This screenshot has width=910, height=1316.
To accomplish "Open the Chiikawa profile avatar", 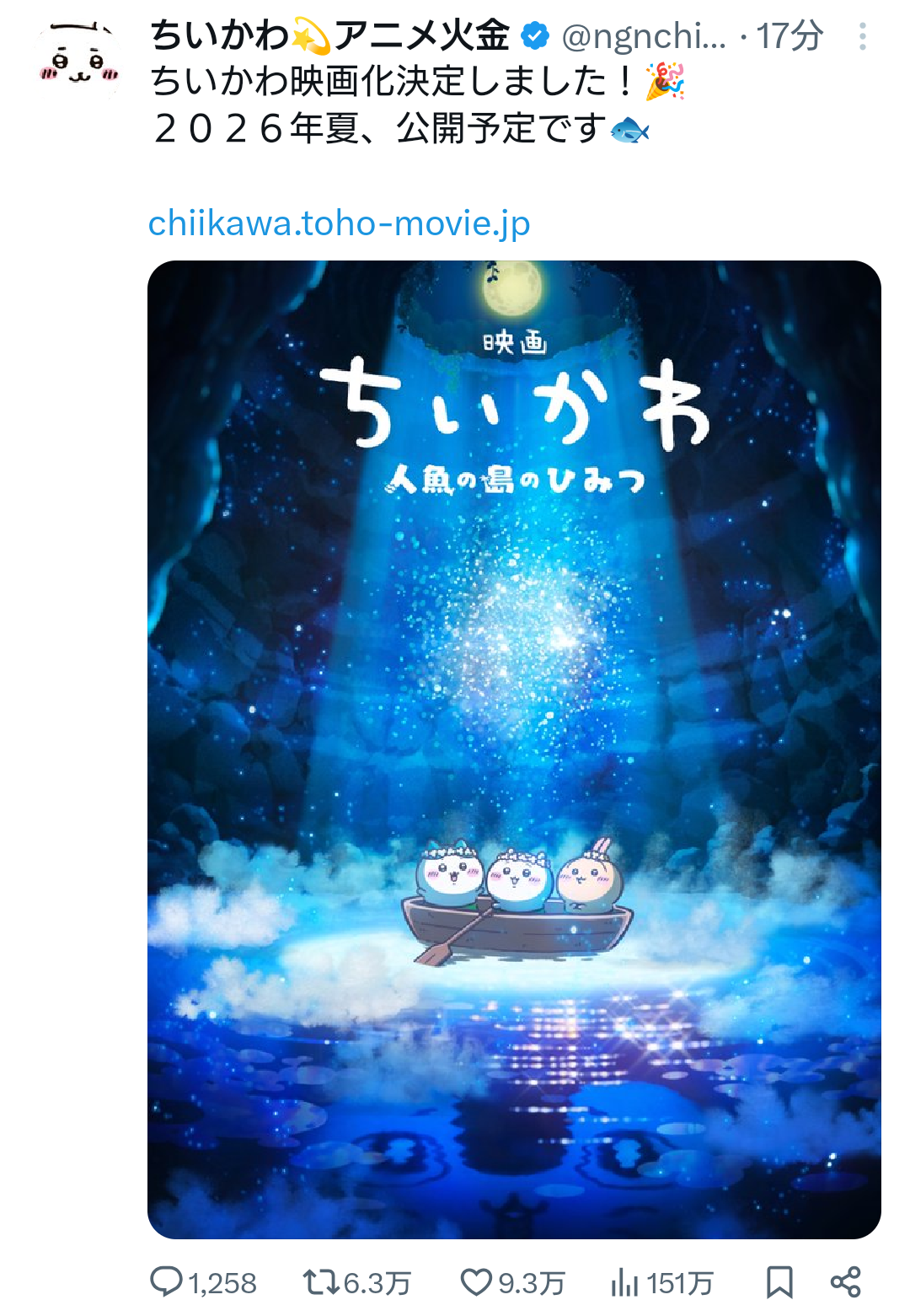I will pyautogui.click(x=79, y=57).
